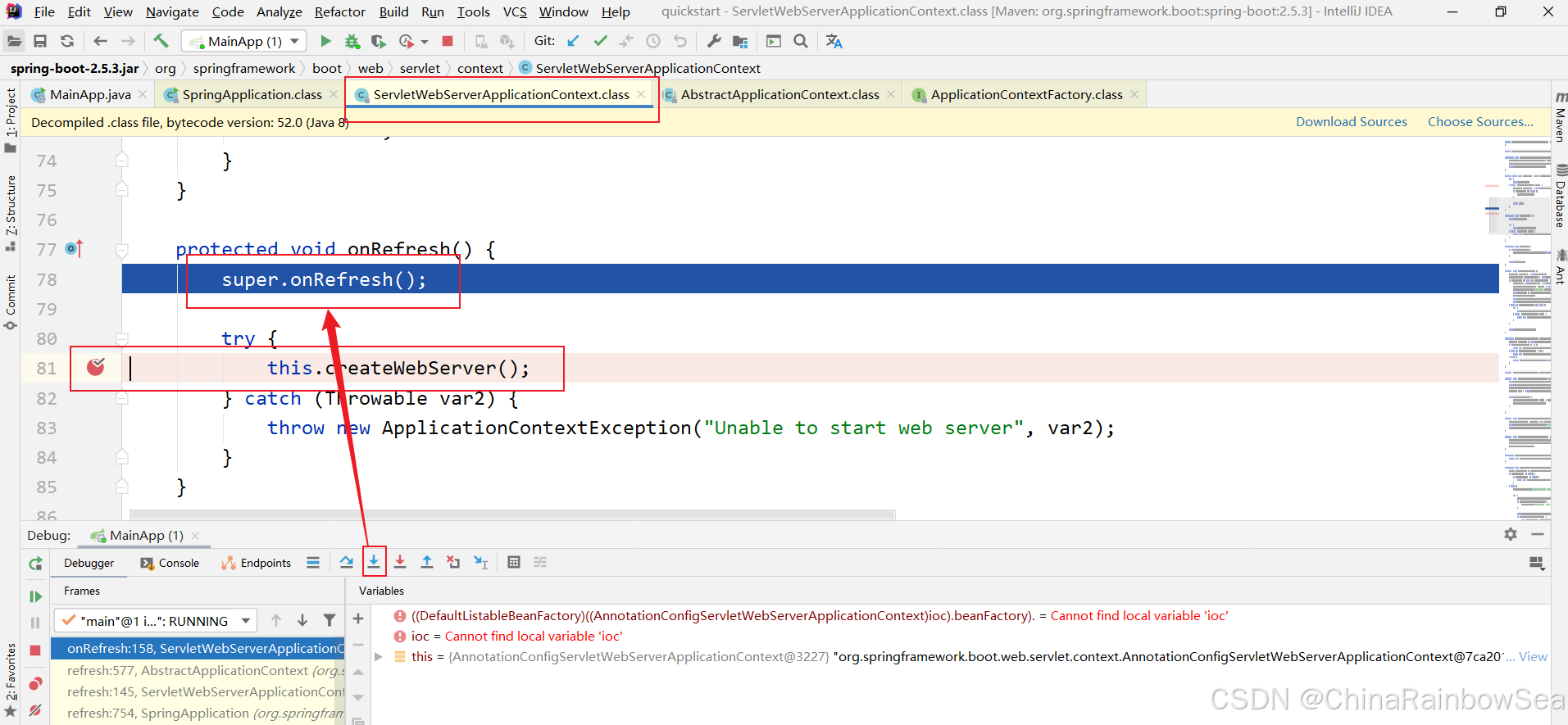The width and height of the screenshot is (1568, 725).
Task: Open Project Structure icon in toolbar
Action: (x=740, y=41)
